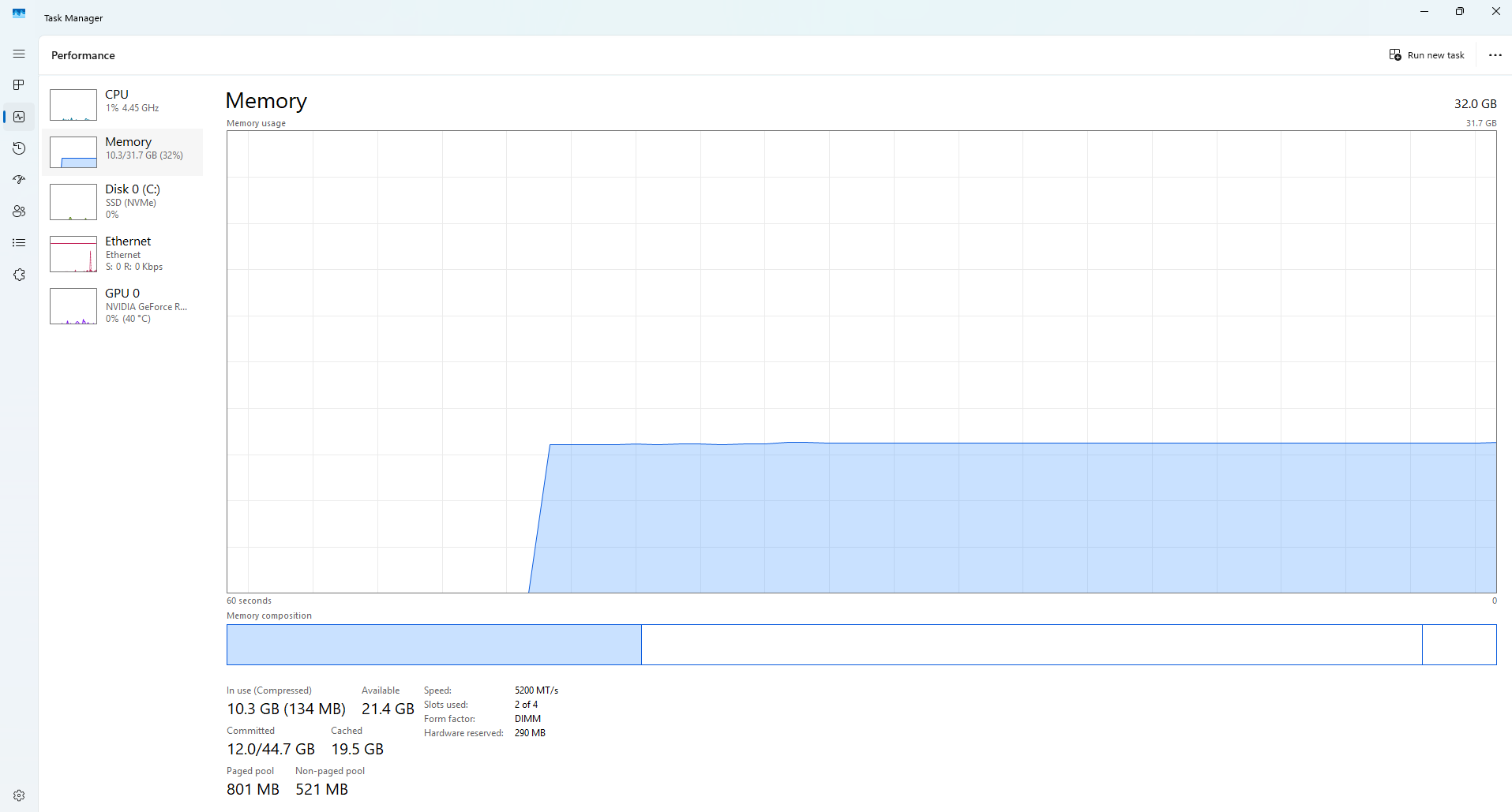This screenshot has width=1512, height=812.
Task: Open Services page icon
Action: point(19,275)
